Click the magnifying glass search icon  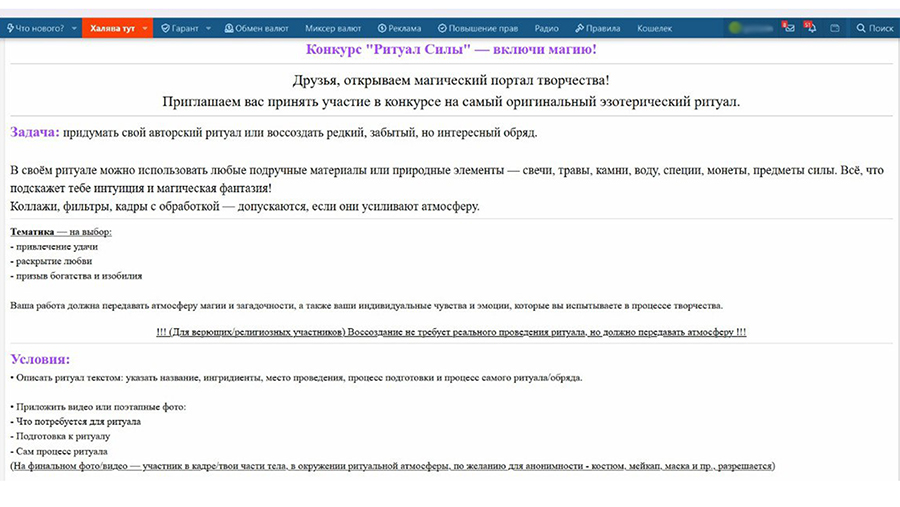(x=860, y=28)
